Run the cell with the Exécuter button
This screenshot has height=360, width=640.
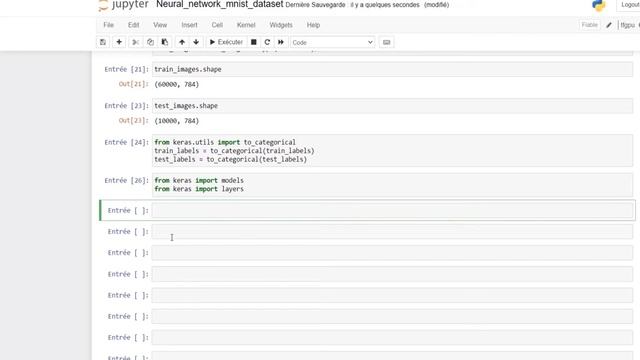[226, 42]
